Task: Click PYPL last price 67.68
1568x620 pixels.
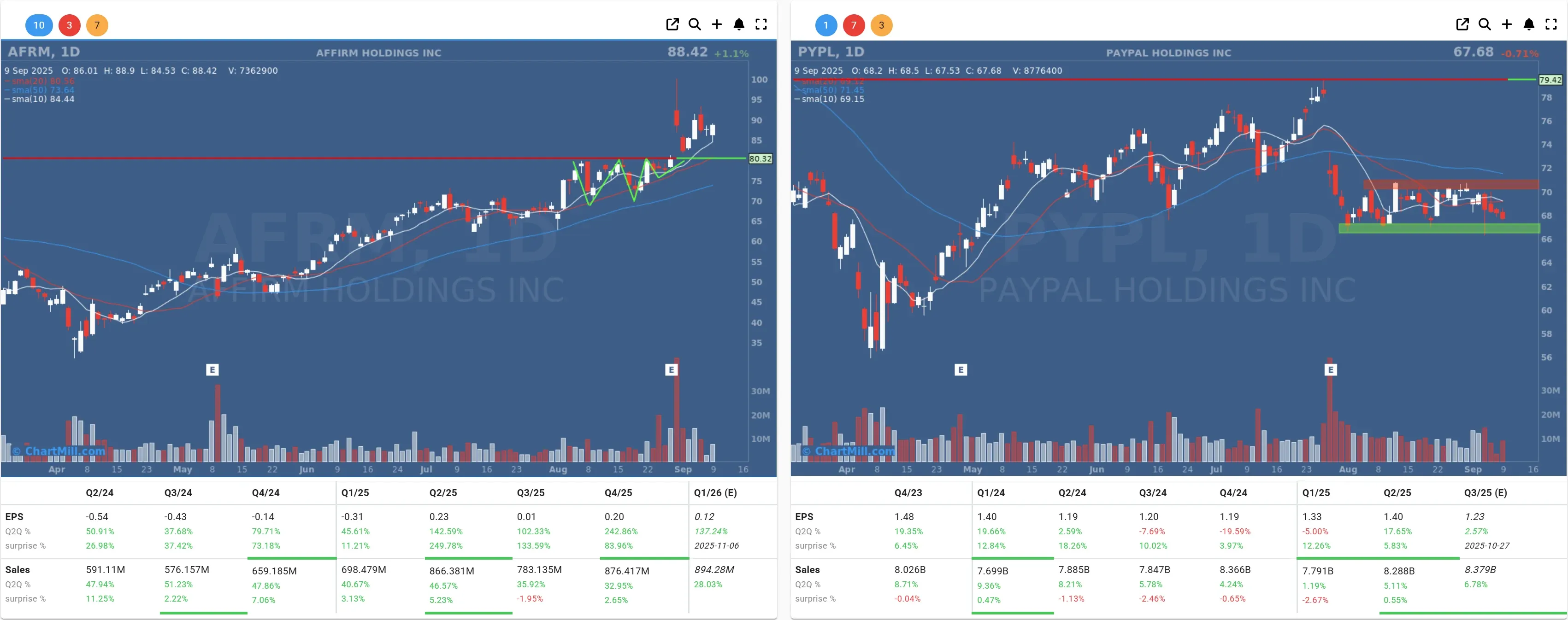Action: 1473,52
